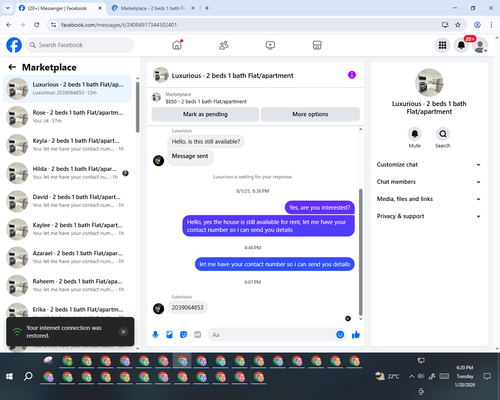Open the Azarael conversation
The height and width of the screenshot is (400, 500).
point(67,257)
